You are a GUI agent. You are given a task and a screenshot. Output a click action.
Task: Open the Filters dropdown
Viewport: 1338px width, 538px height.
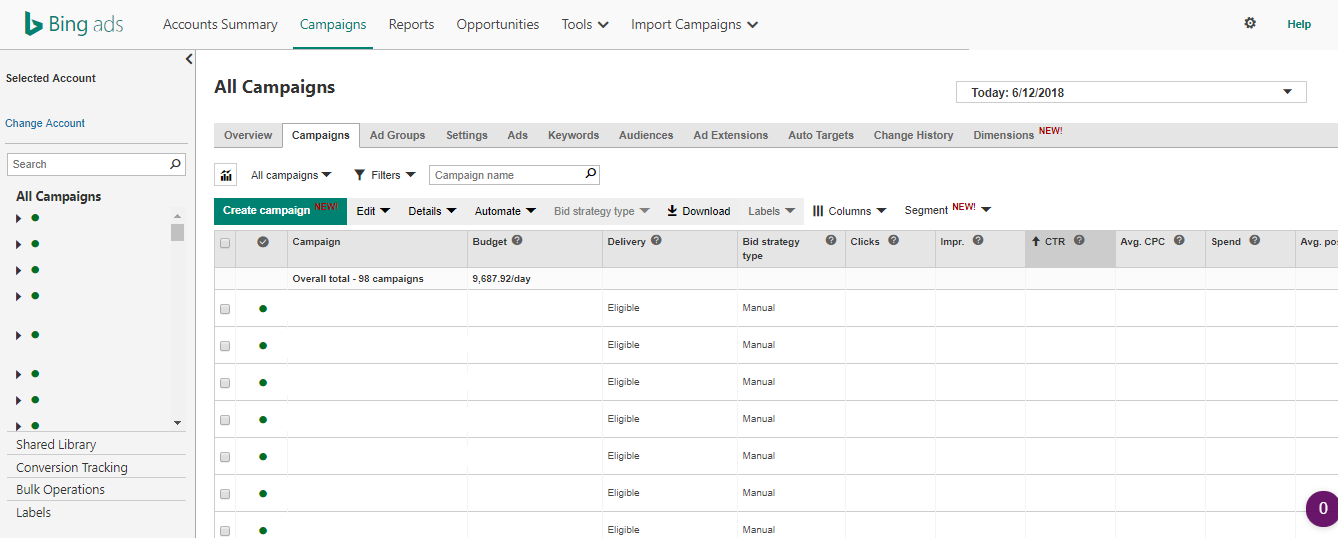(385, 175)
